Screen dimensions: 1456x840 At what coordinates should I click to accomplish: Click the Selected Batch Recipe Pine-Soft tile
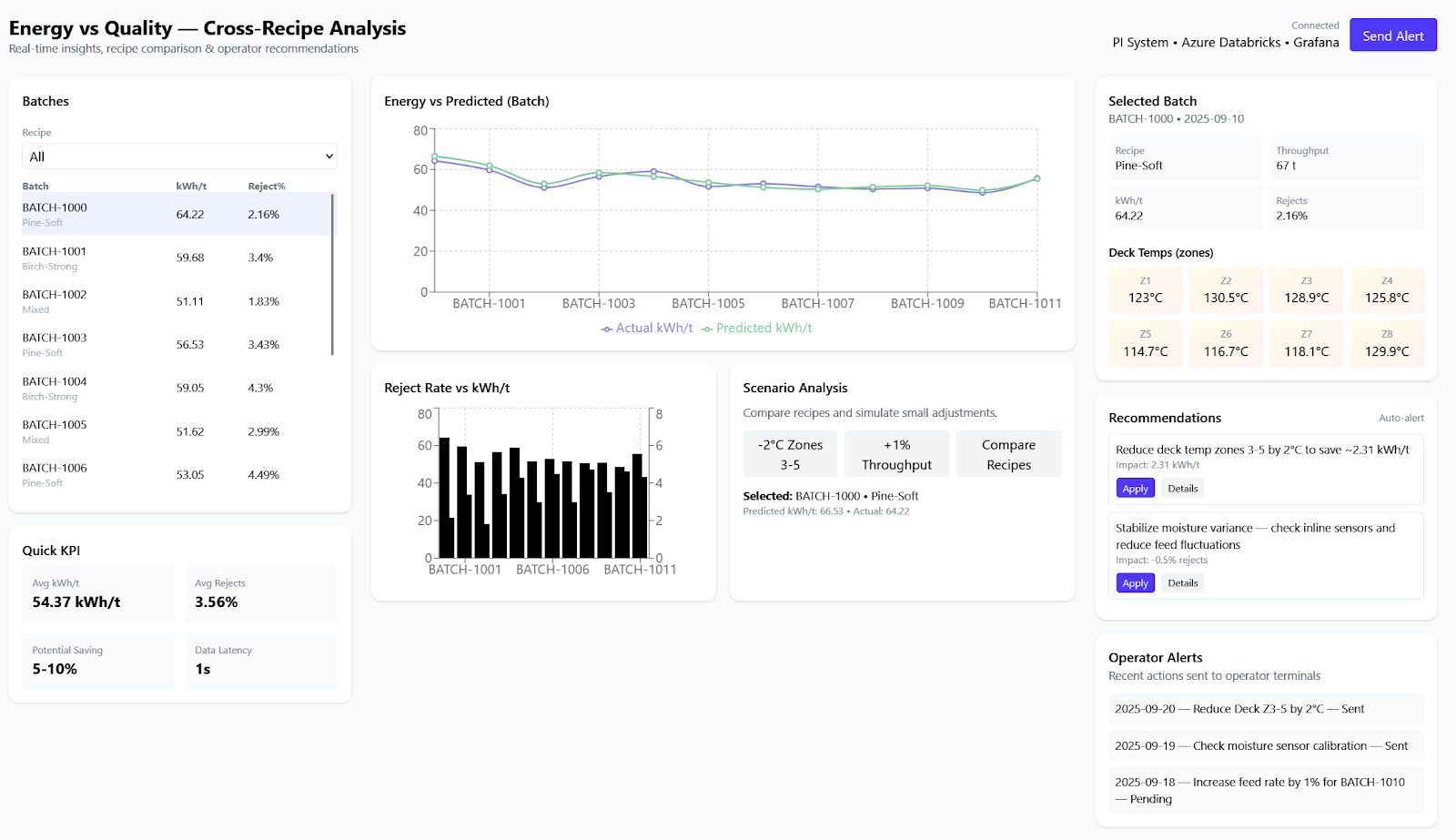click(1186, 158)
